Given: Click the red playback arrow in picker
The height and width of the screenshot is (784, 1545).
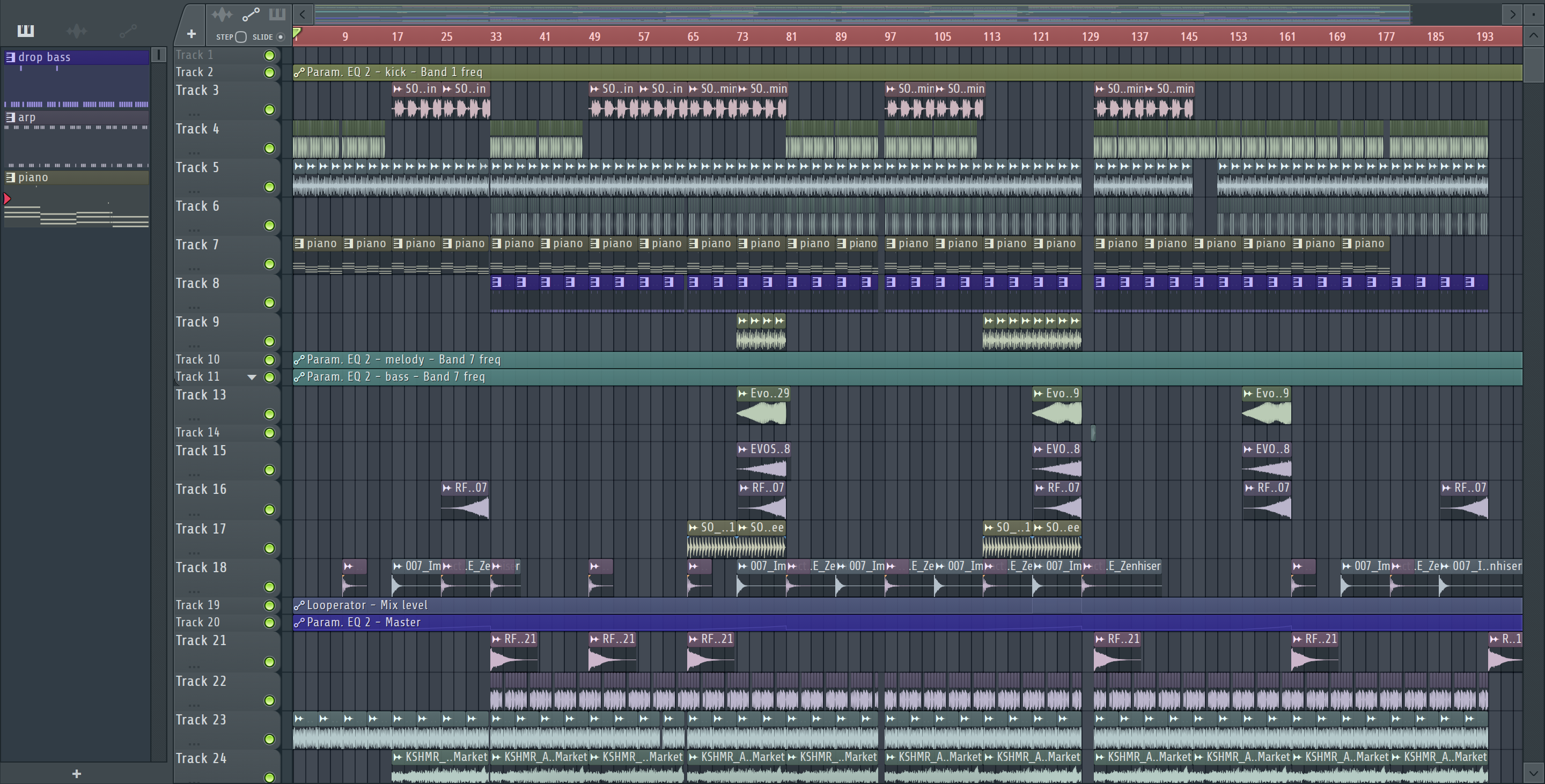Looking at the screenshot, I should click(x=7, y=198).
